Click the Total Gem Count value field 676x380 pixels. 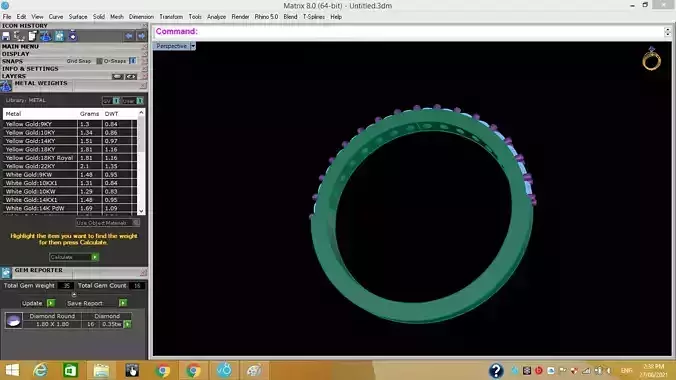pyautogui.click(x=137, y=286)
